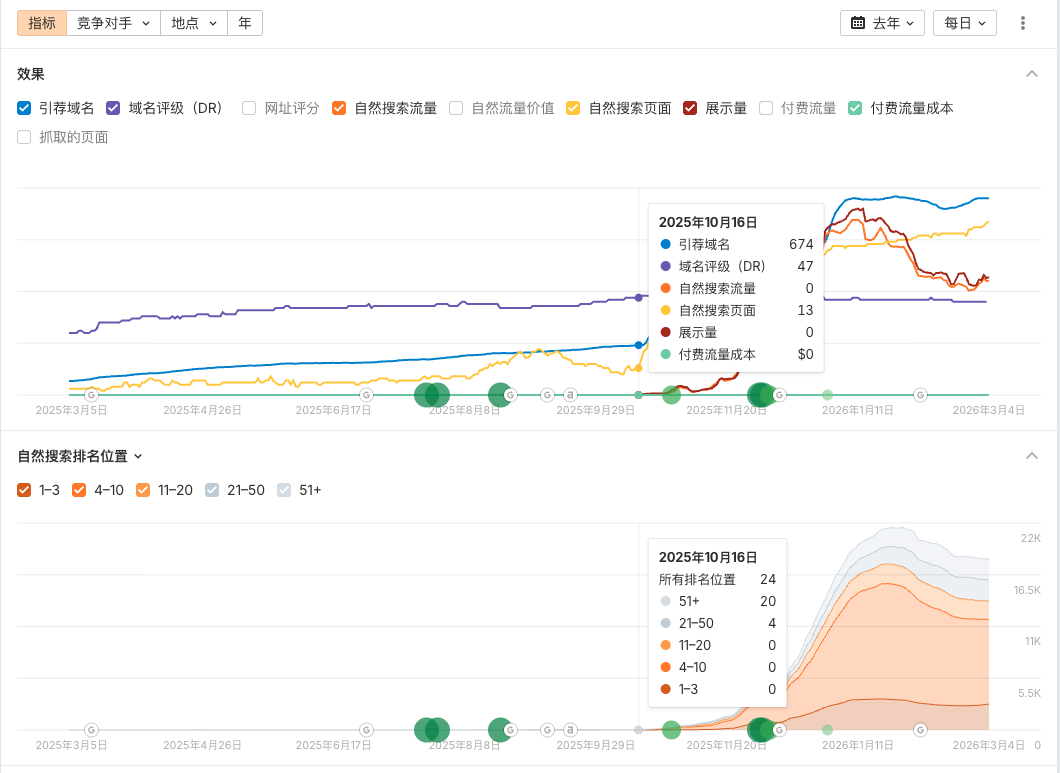
Task: Click green circle after 2025年9月29日 in ranking chart
Action: coord(671,730)
